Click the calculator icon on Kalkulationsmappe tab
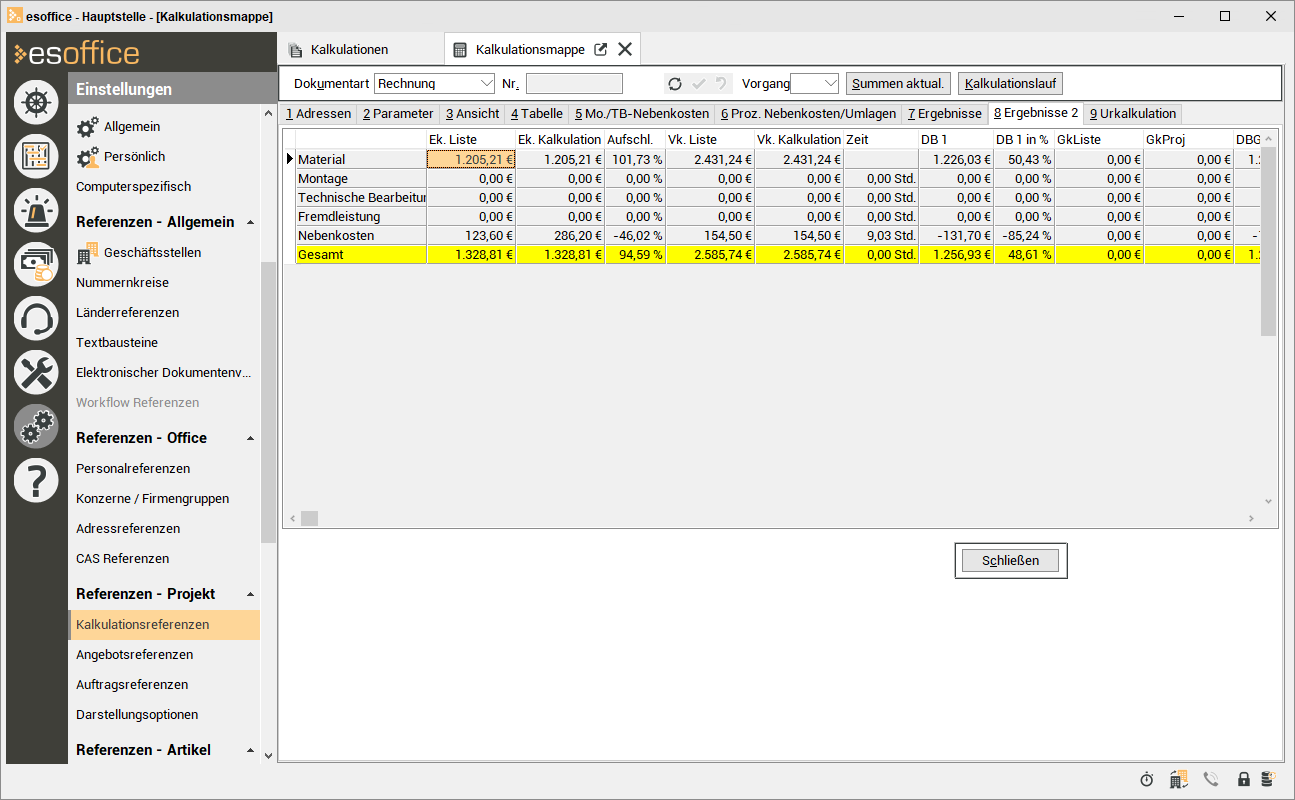Viewport: 1295px width, 800px height. coord(460,50)
